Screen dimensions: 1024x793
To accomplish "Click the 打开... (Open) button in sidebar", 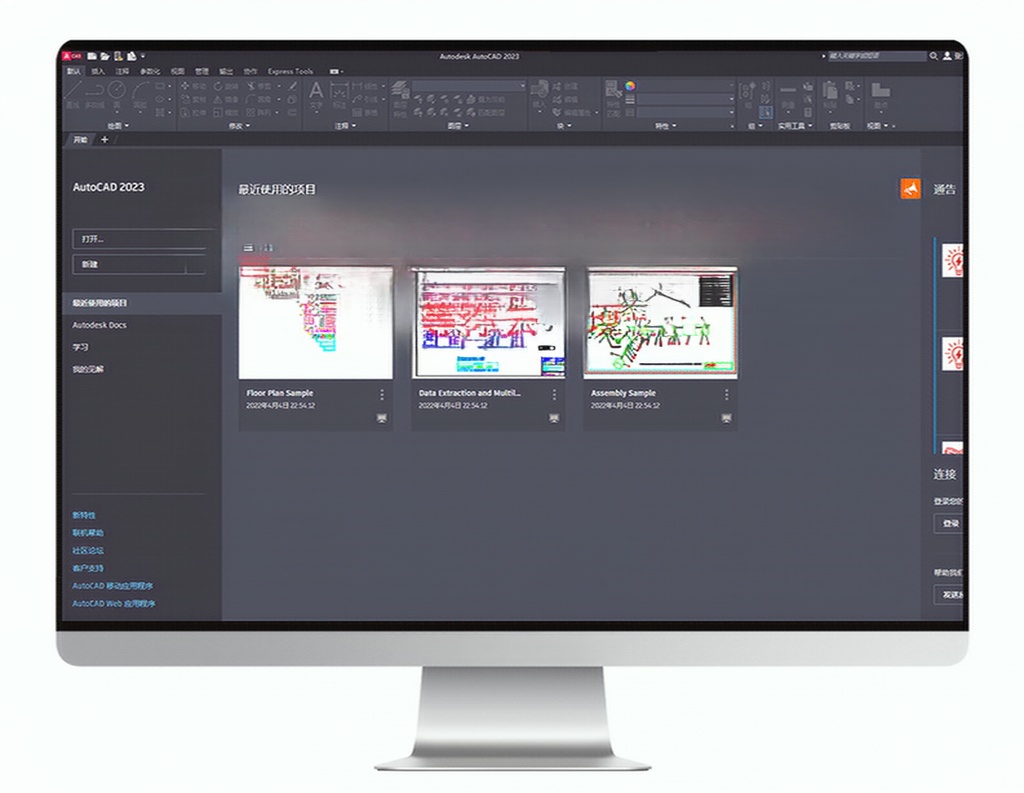I will pos(139,239).
